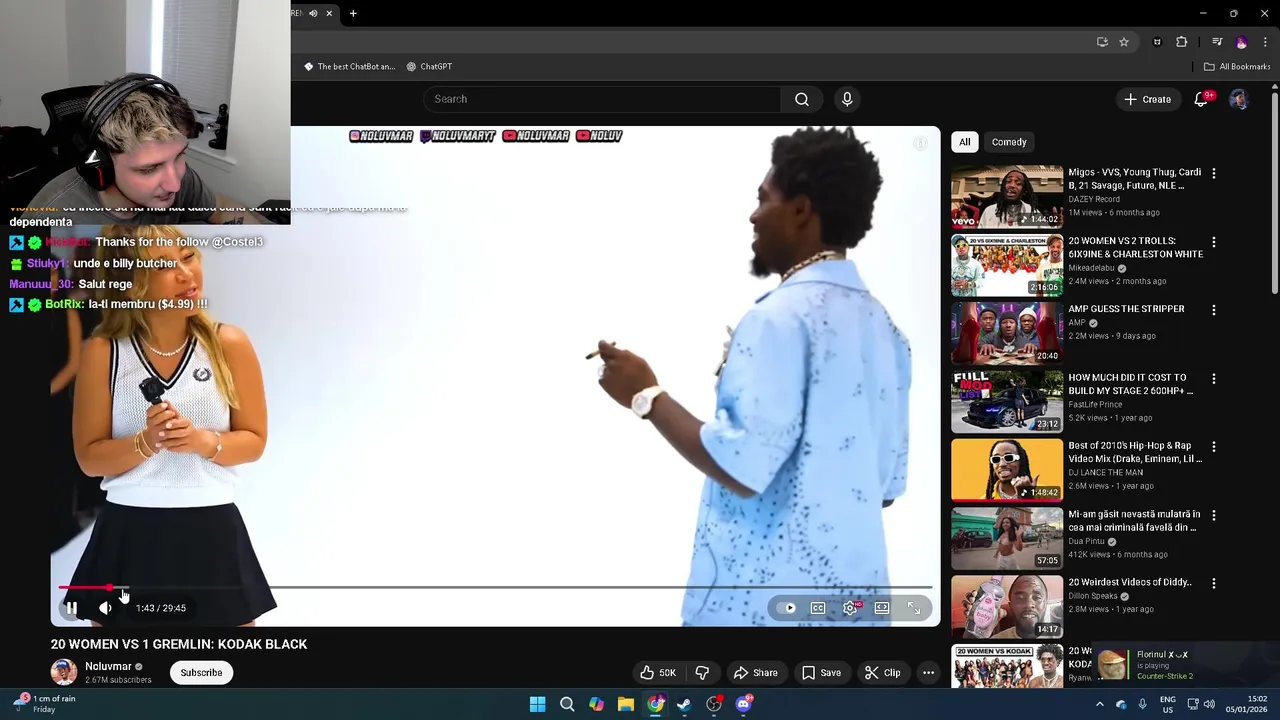1280x720 pixels.
Task: Bookmark this page with the star icon
Action: click(x=1124, y=42)
